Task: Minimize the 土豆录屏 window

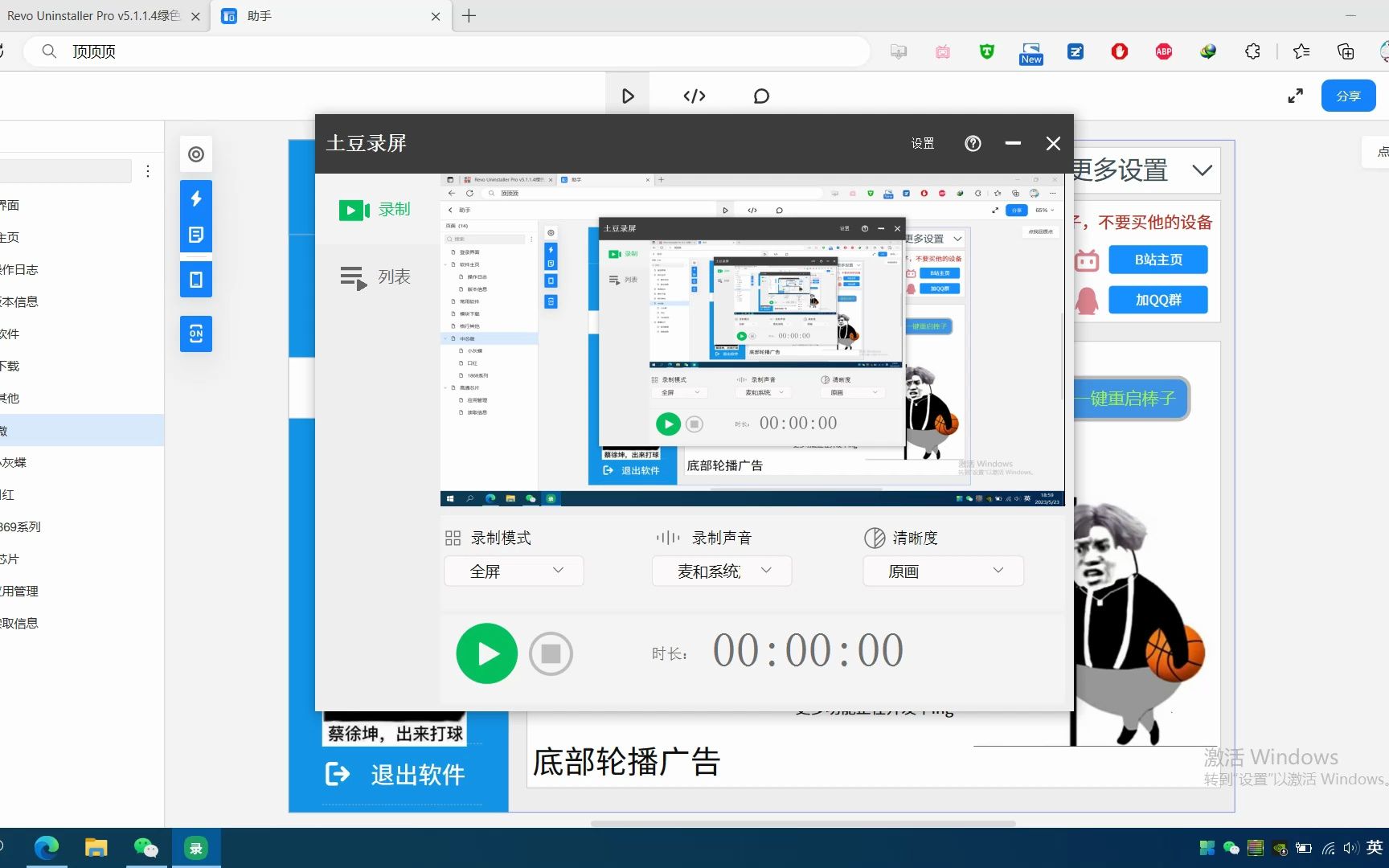Action: (1013, 143)
